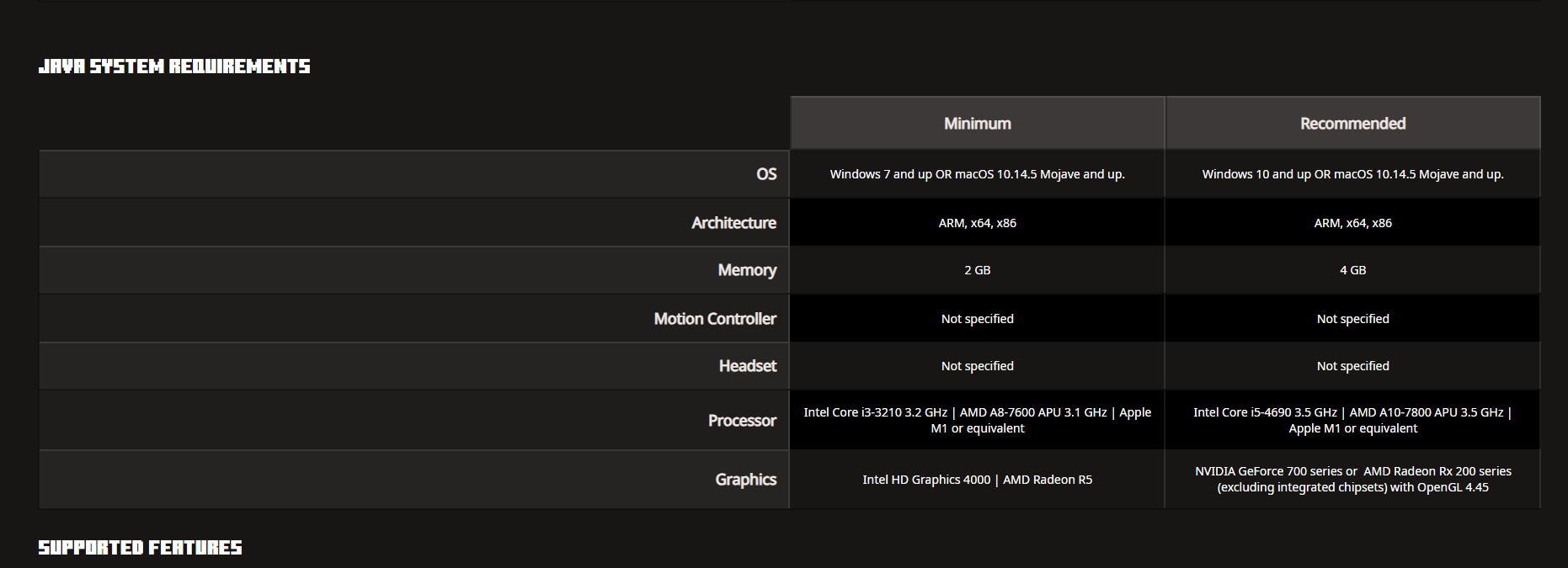Screen dimensions: 1568x568
Task: Click the minimum Architecture ARM, x64, x86 cell
Action: pos(977,223)
